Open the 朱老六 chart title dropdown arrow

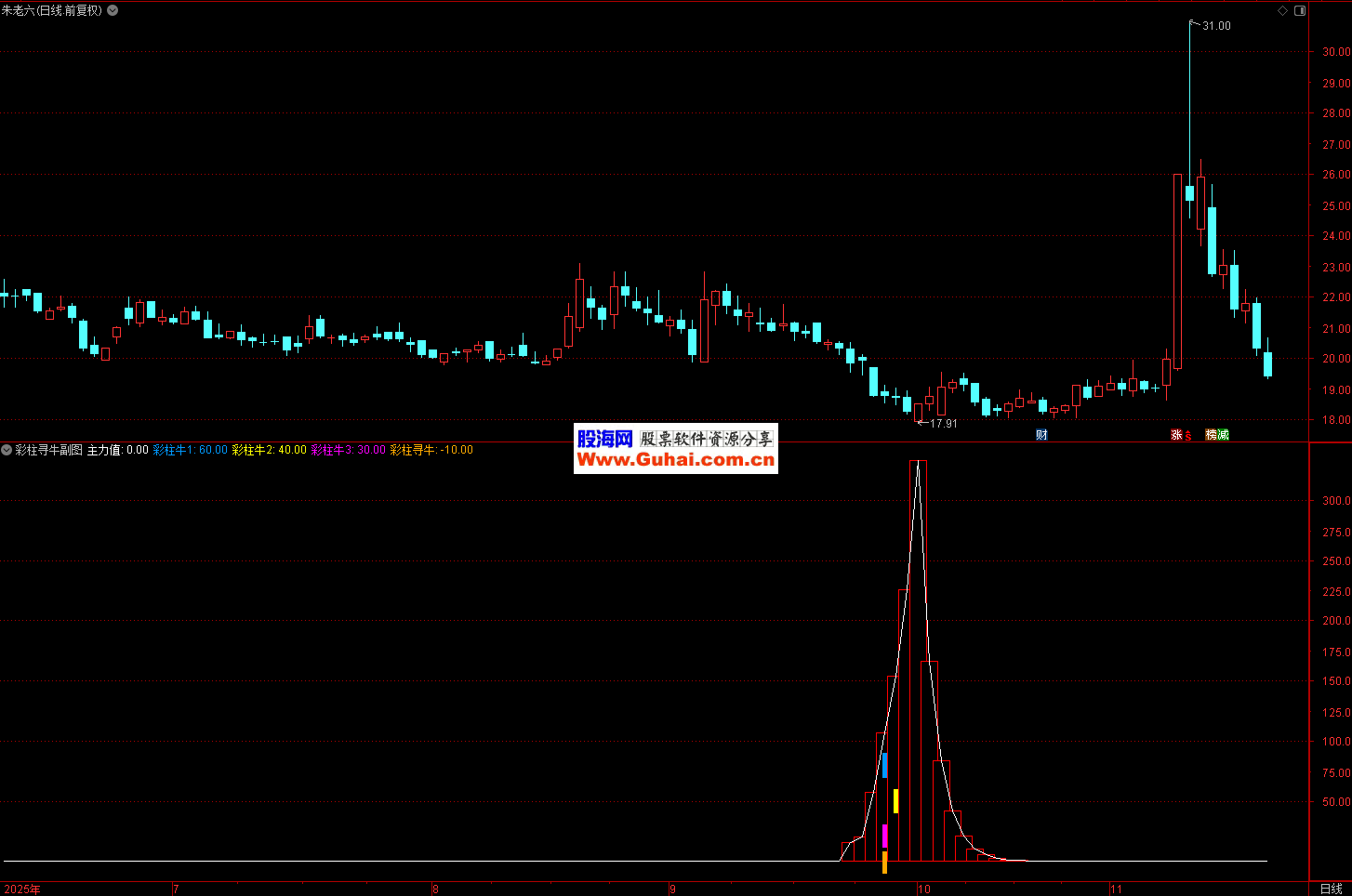click(113, 10)
